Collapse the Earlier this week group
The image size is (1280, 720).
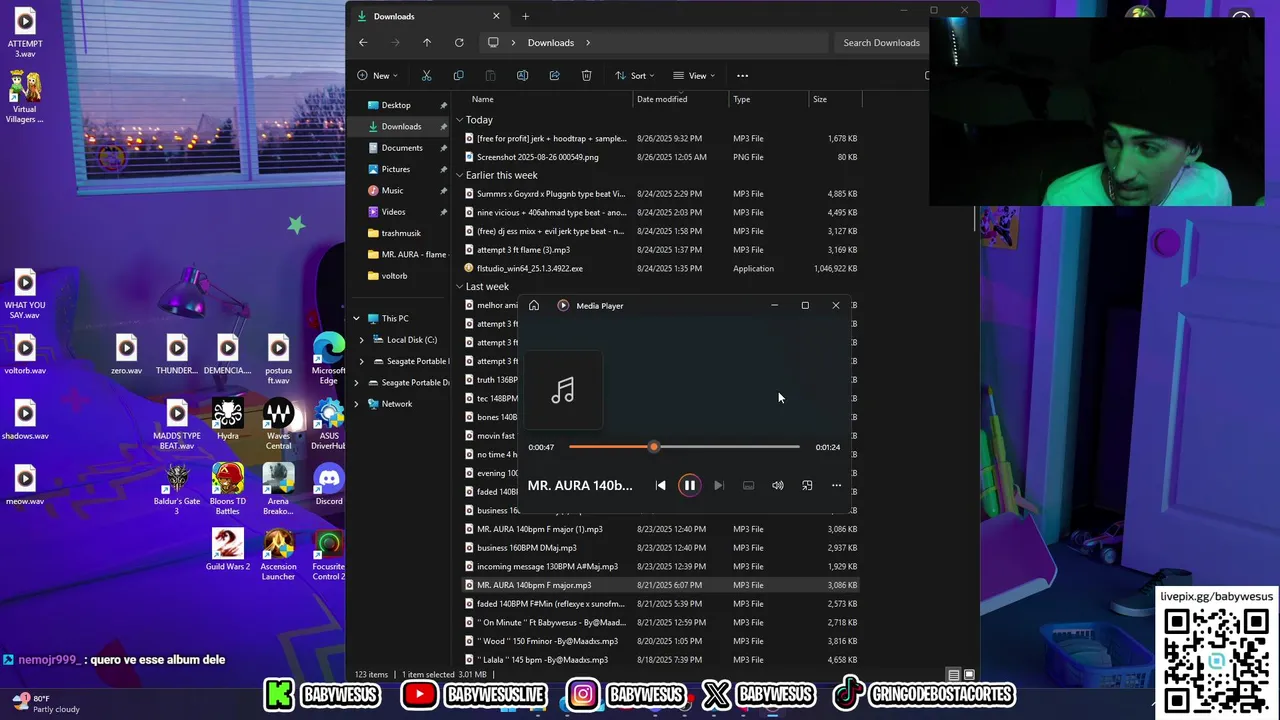pyautogui.click(x=460, y=175)
